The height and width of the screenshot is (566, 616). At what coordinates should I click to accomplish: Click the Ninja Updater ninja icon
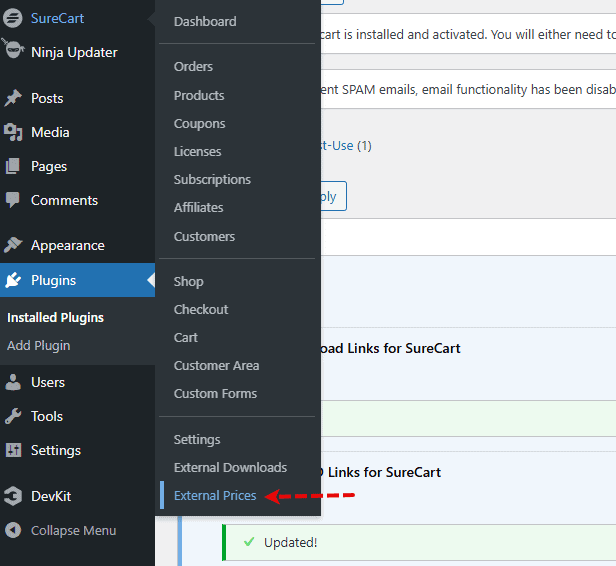tap(12, 49)
